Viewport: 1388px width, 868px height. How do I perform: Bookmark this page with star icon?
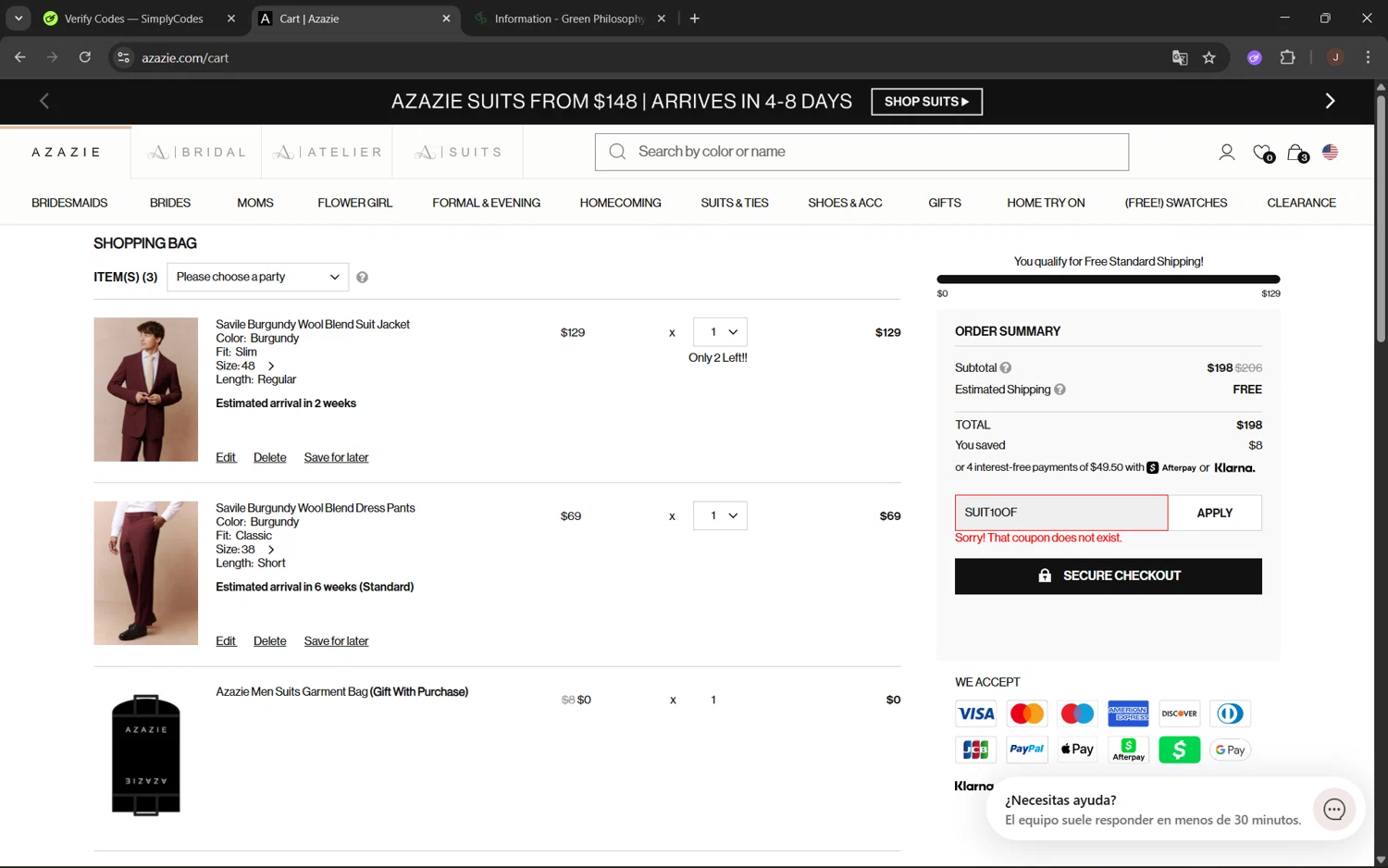(x=1208, y=57)
